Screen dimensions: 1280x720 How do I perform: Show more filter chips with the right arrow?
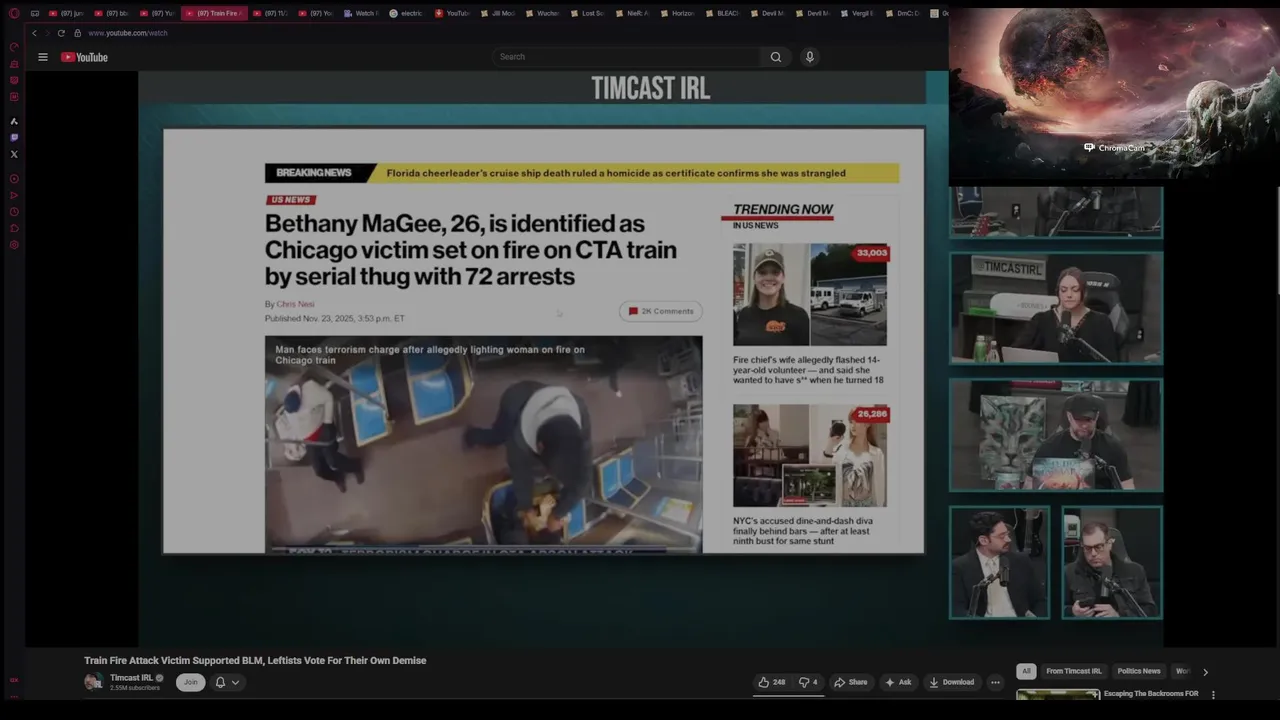(x=1205, y=672)
